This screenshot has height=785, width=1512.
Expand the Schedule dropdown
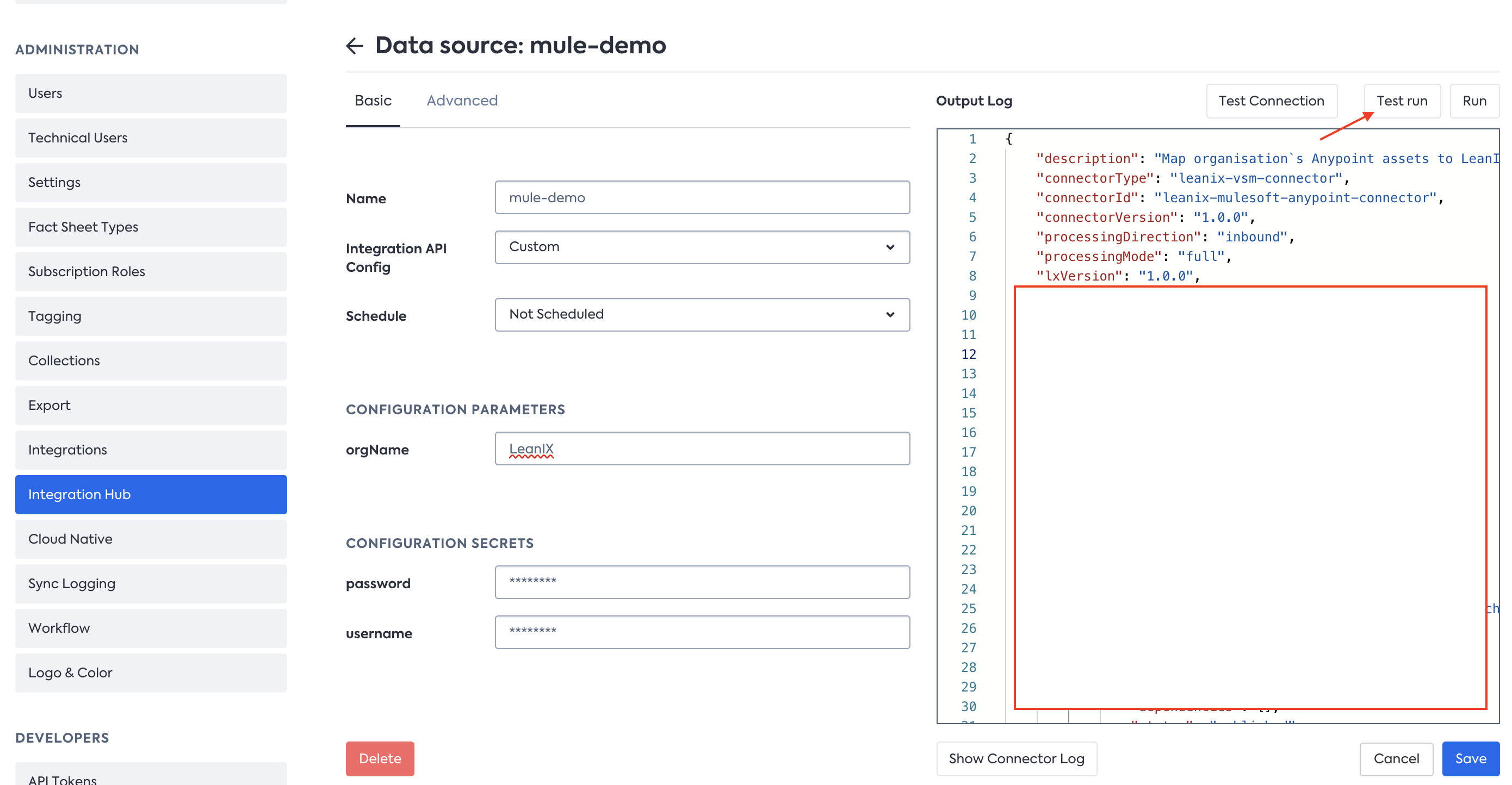point(702,314)
